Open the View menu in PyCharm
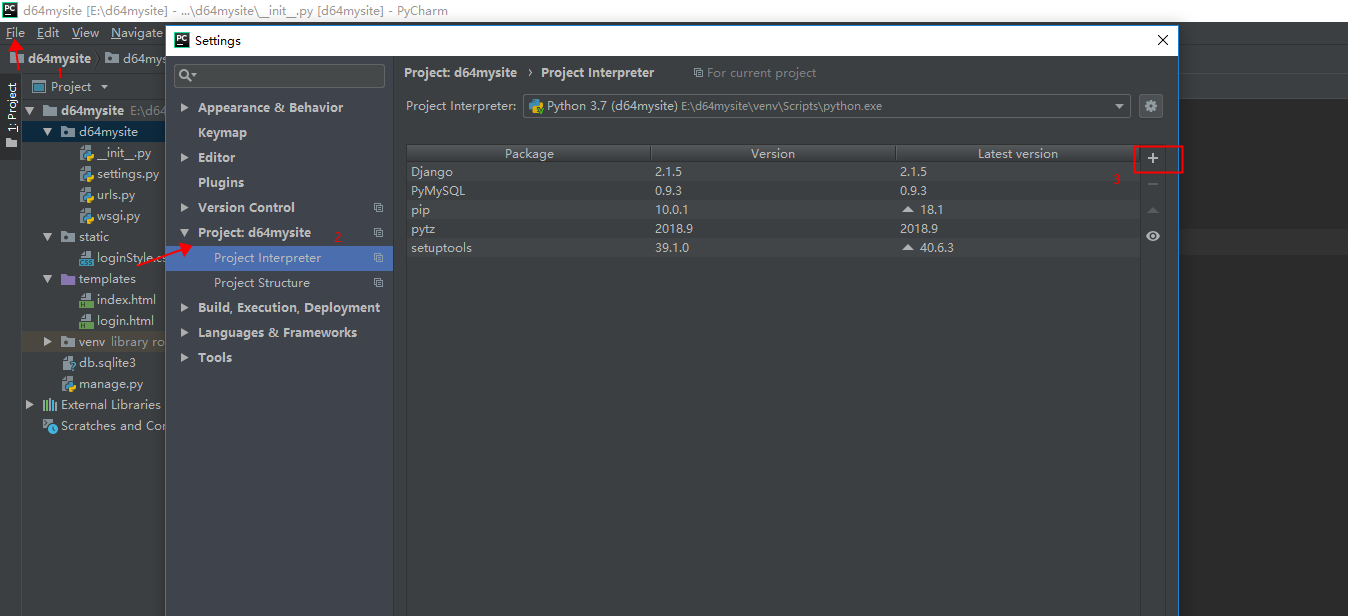The height and width of the screenshot is (616, 1348). pyautogui.click(x=85, y=33)
